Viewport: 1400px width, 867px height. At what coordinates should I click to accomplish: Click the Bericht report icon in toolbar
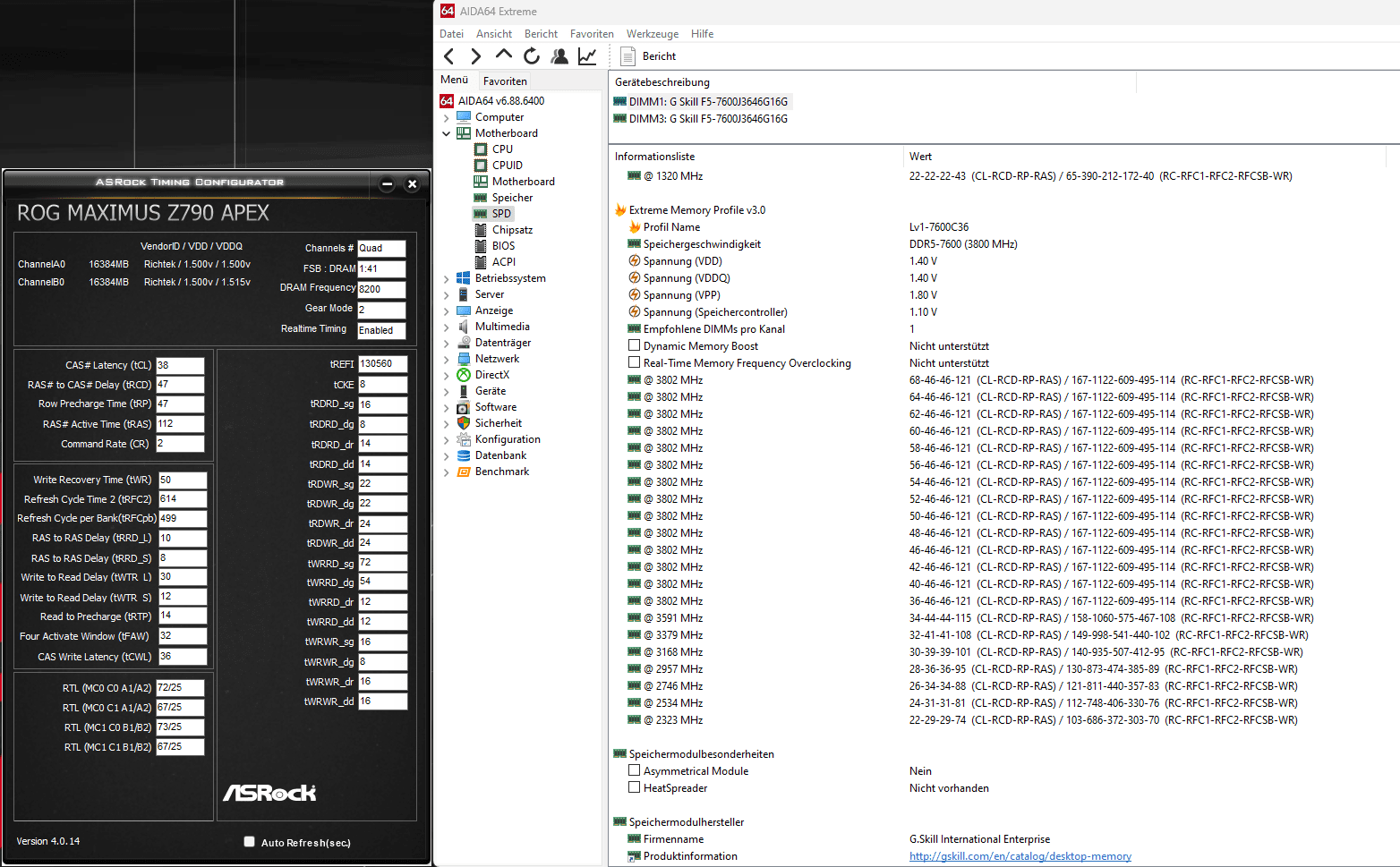click(628, 56)
